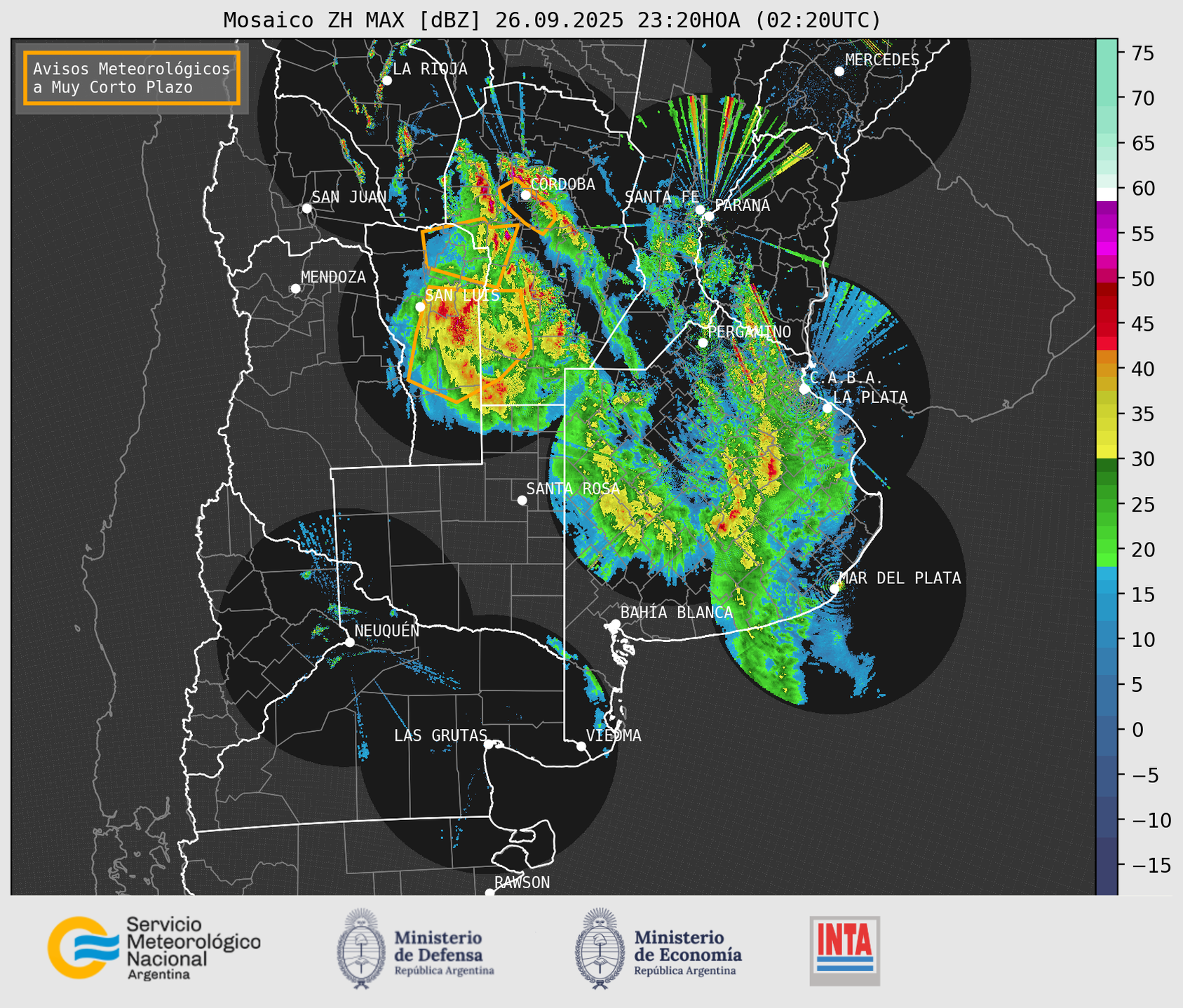The height and width of the screenshot is (1008, 1183).
Task: Click the SANTA ROSA city label
Action: pos(573,489)
